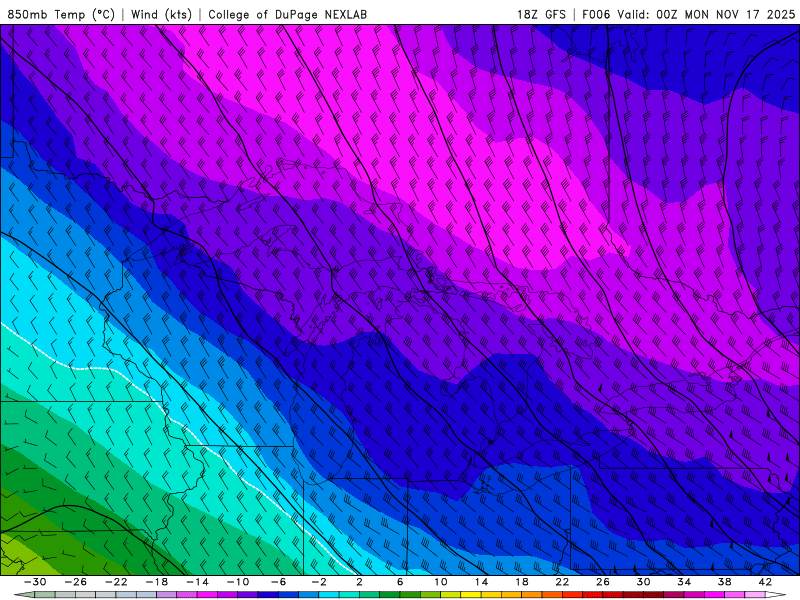Viewport: 800px width, 600px height.
Task: Click the positive 14 colorbar label
Action: coord(481,582)
